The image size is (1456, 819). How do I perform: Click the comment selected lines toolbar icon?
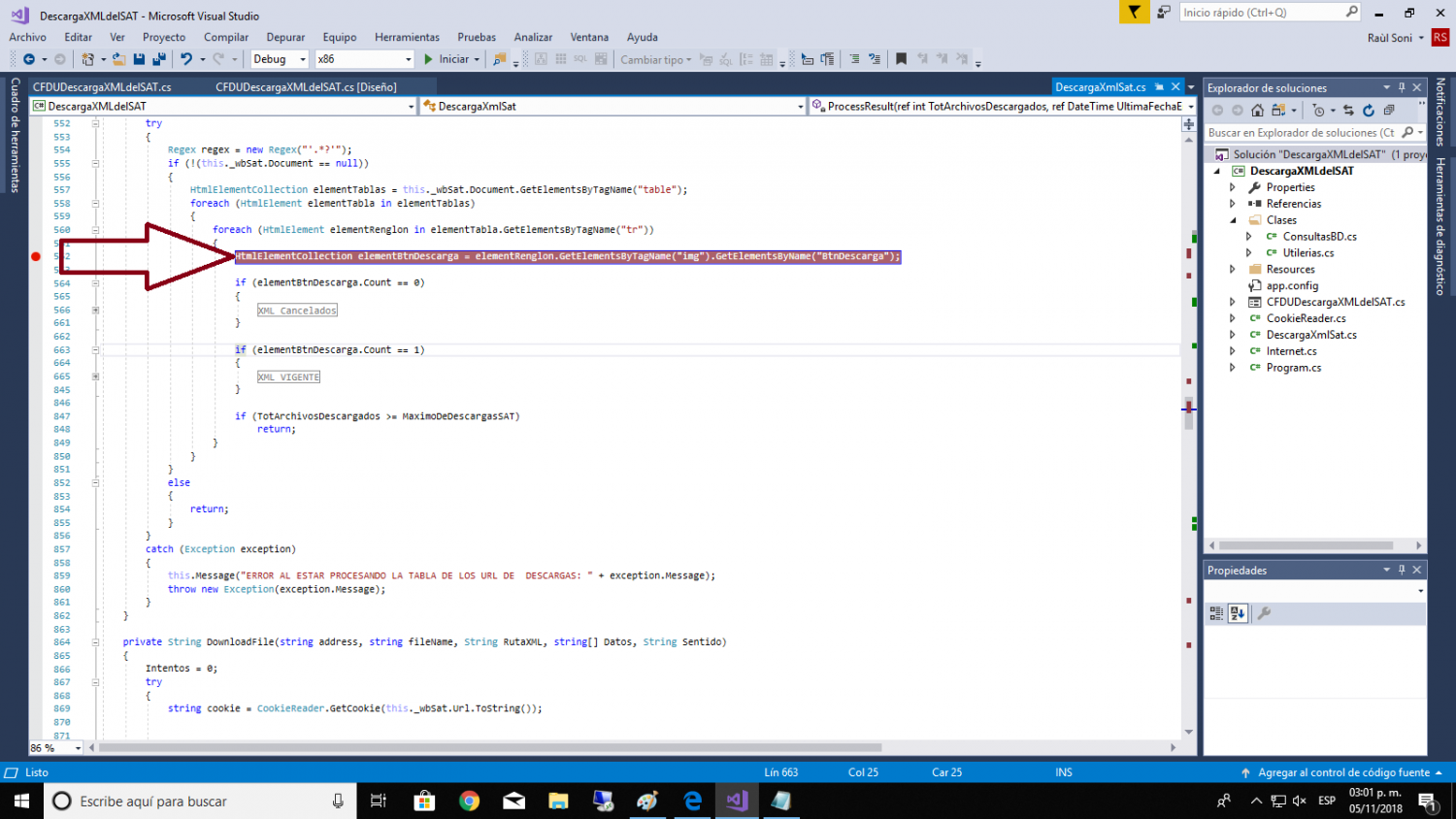(x=854, y=59)
